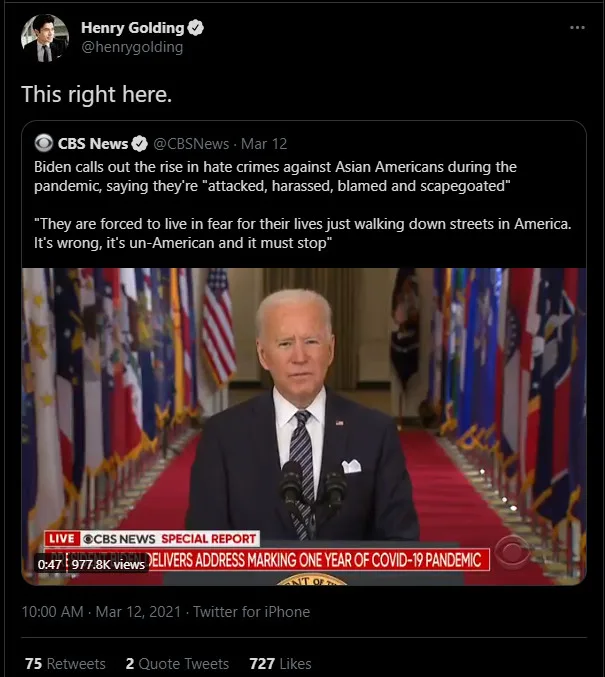This screenshot has width=605, height=677.
Task: Open the Mar 12 quoted tweet date
Action: point(264,144)
